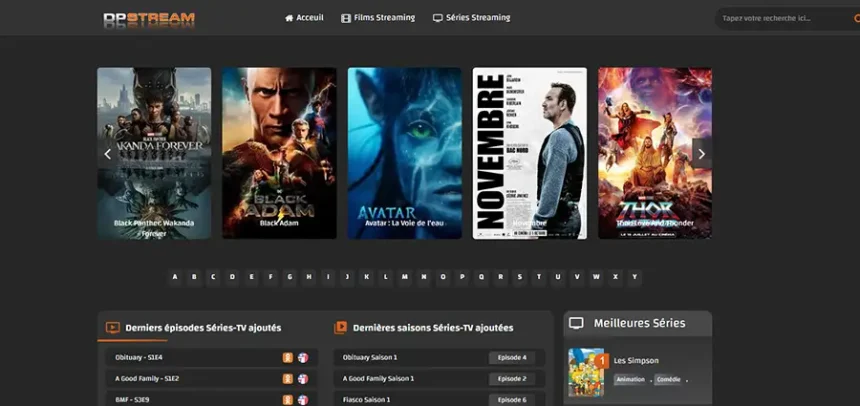Click the TV icon beside Meilleures Séries
The width and height of the screenshot is (860, 406).
576,323
